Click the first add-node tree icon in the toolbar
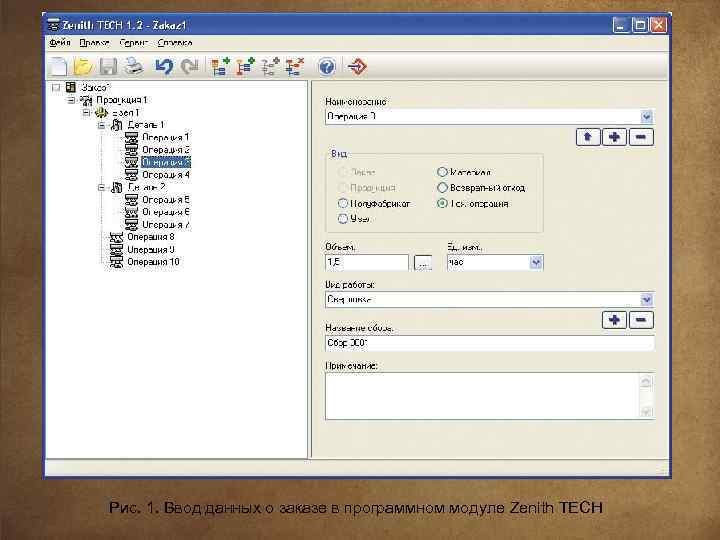This screenshot has height=540, width=720. [x=220, y=67]
